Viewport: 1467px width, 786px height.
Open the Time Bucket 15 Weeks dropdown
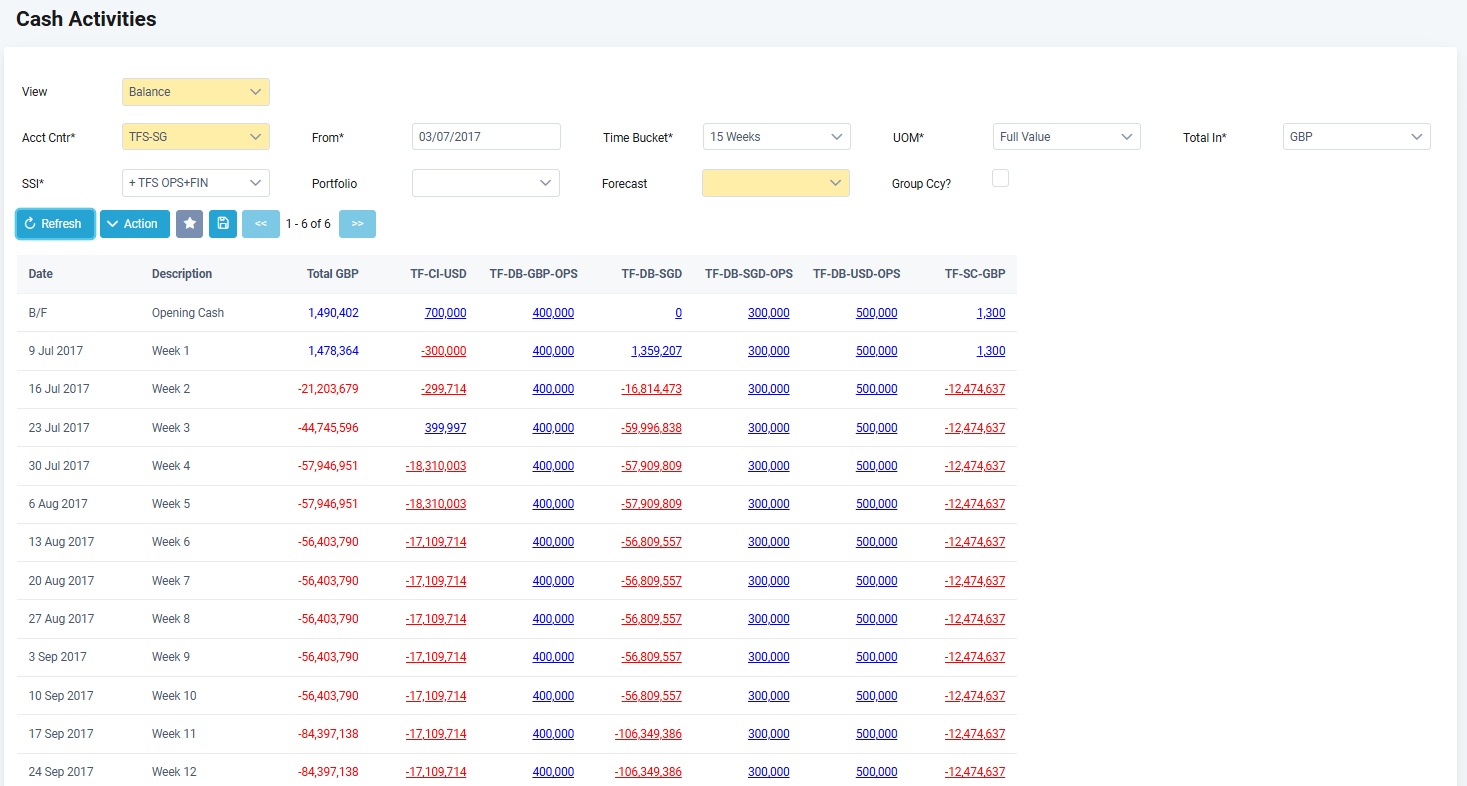[776, 137]
